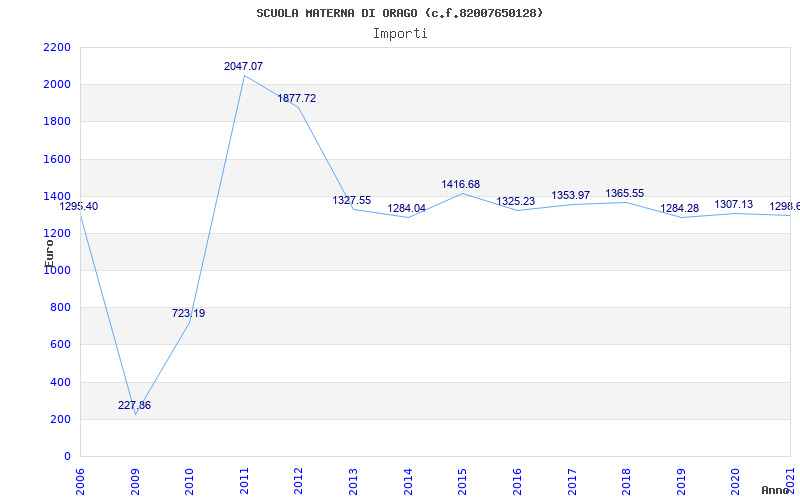The height and width of the screenshot is (500, 800).
Task: Click the 1353.97 data label
Action: [x=571, y=195]
